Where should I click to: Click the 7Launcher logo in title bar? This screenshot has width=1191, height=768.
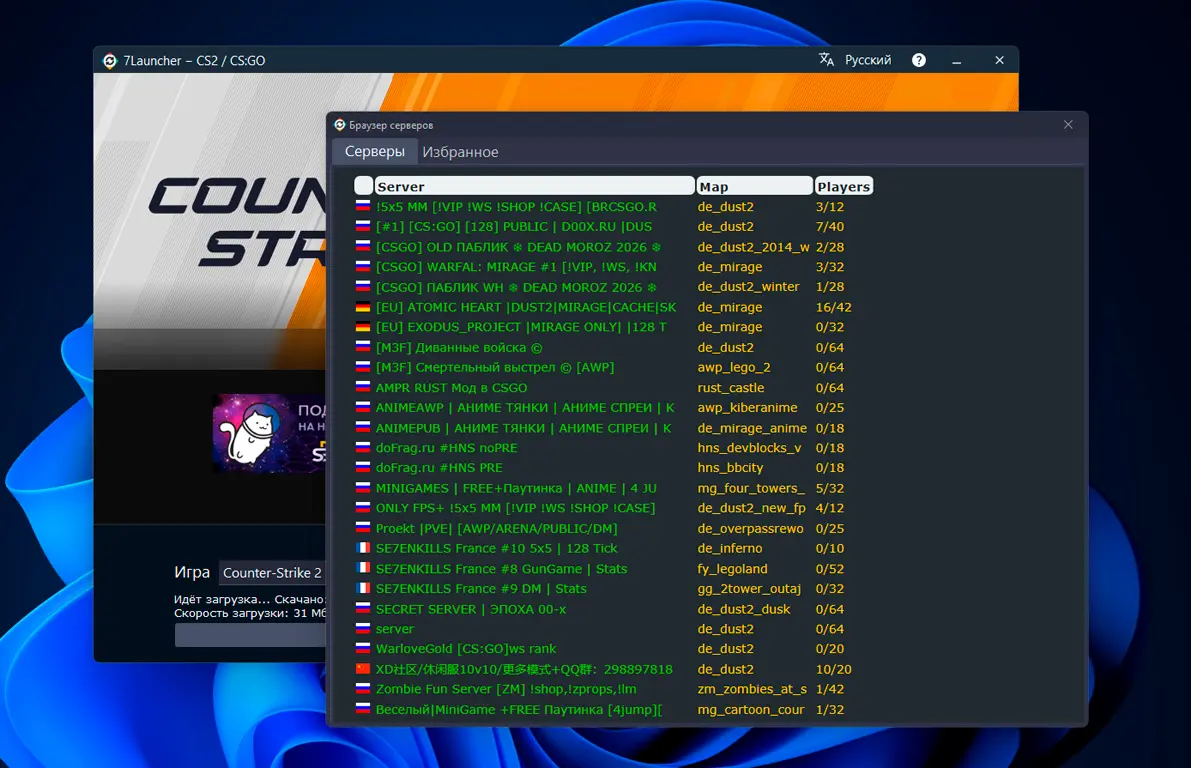(110, 61)
